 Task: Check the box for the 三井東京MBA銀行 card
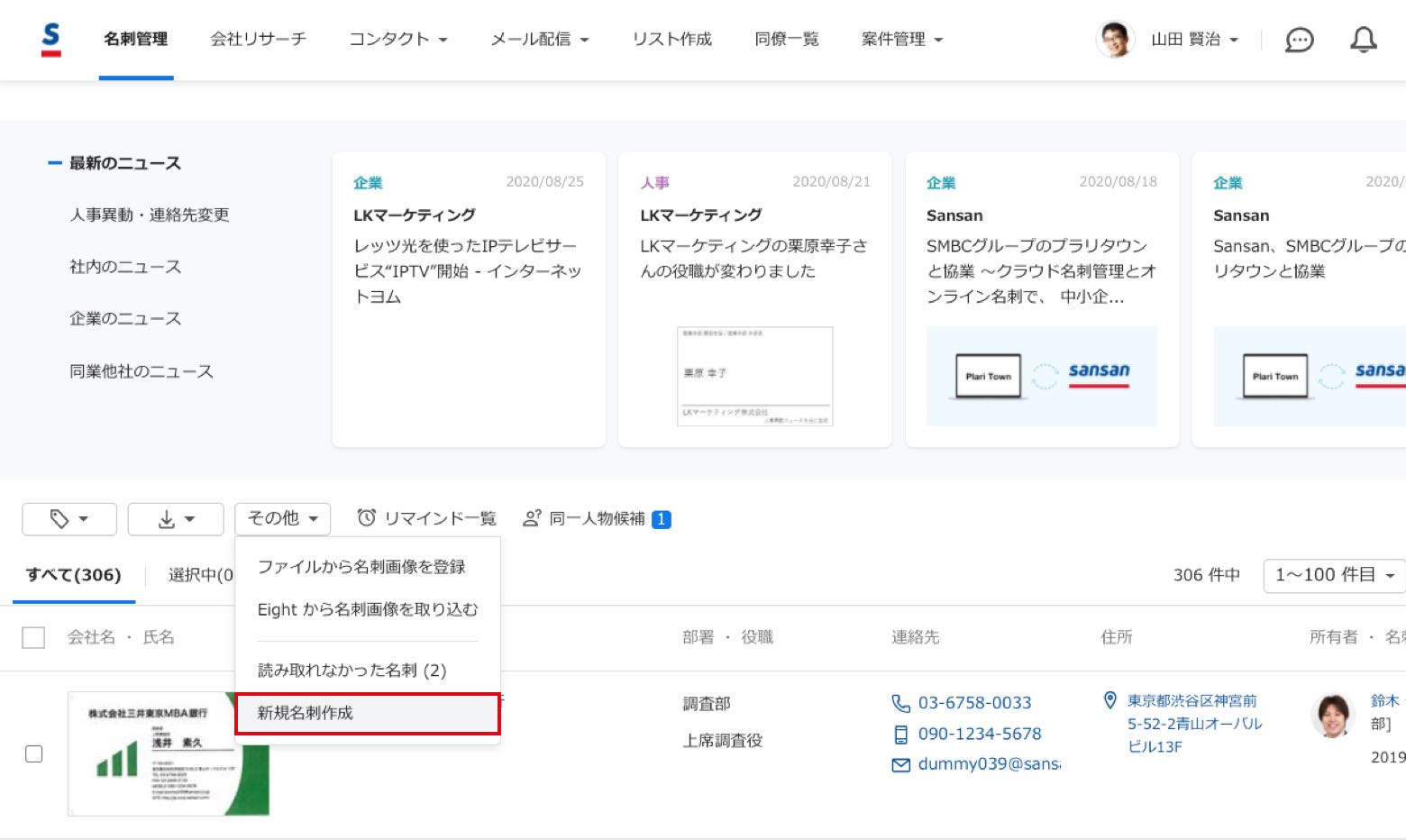34,753
